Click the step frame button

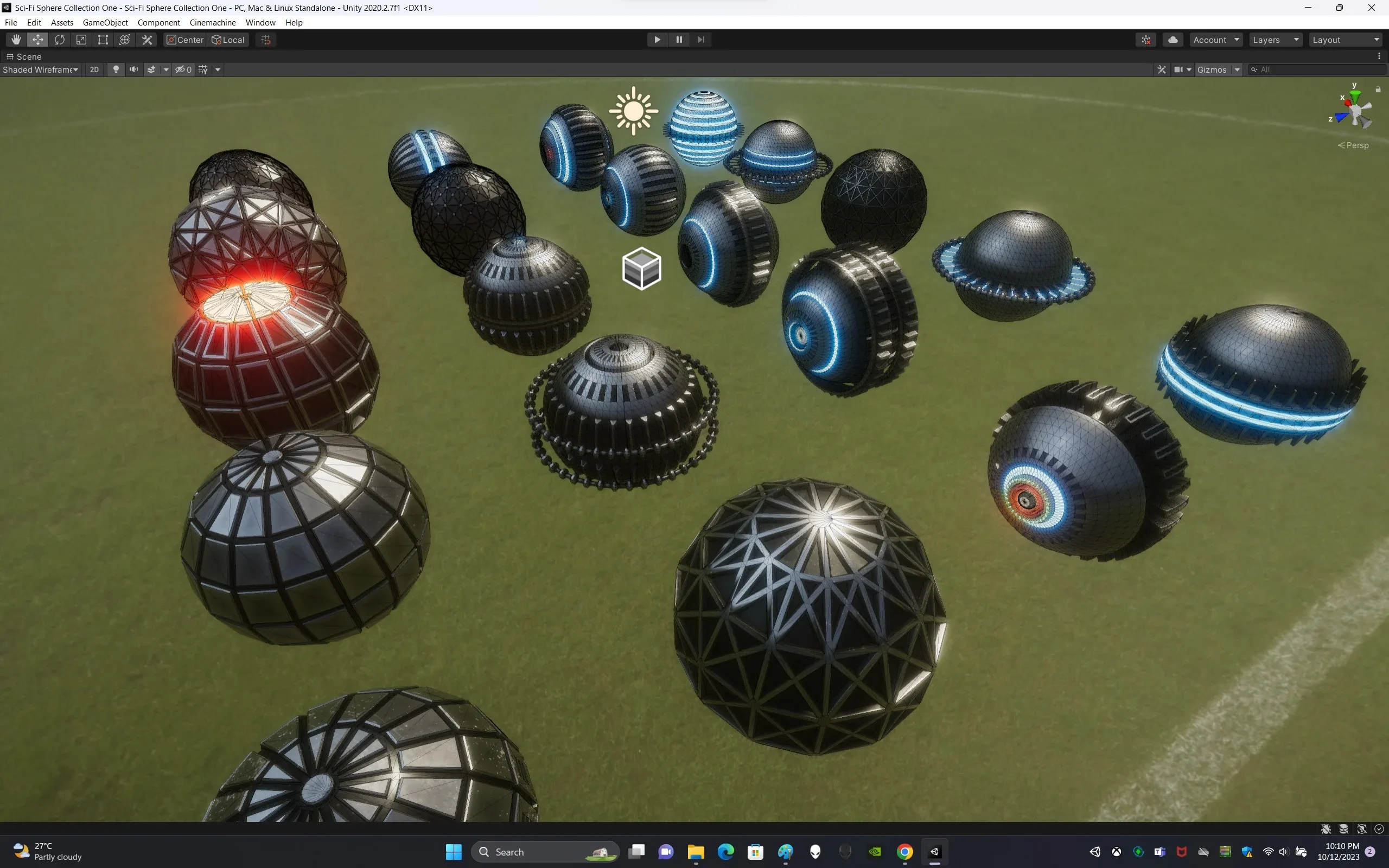pyautogui.click(x=701, y=40)
